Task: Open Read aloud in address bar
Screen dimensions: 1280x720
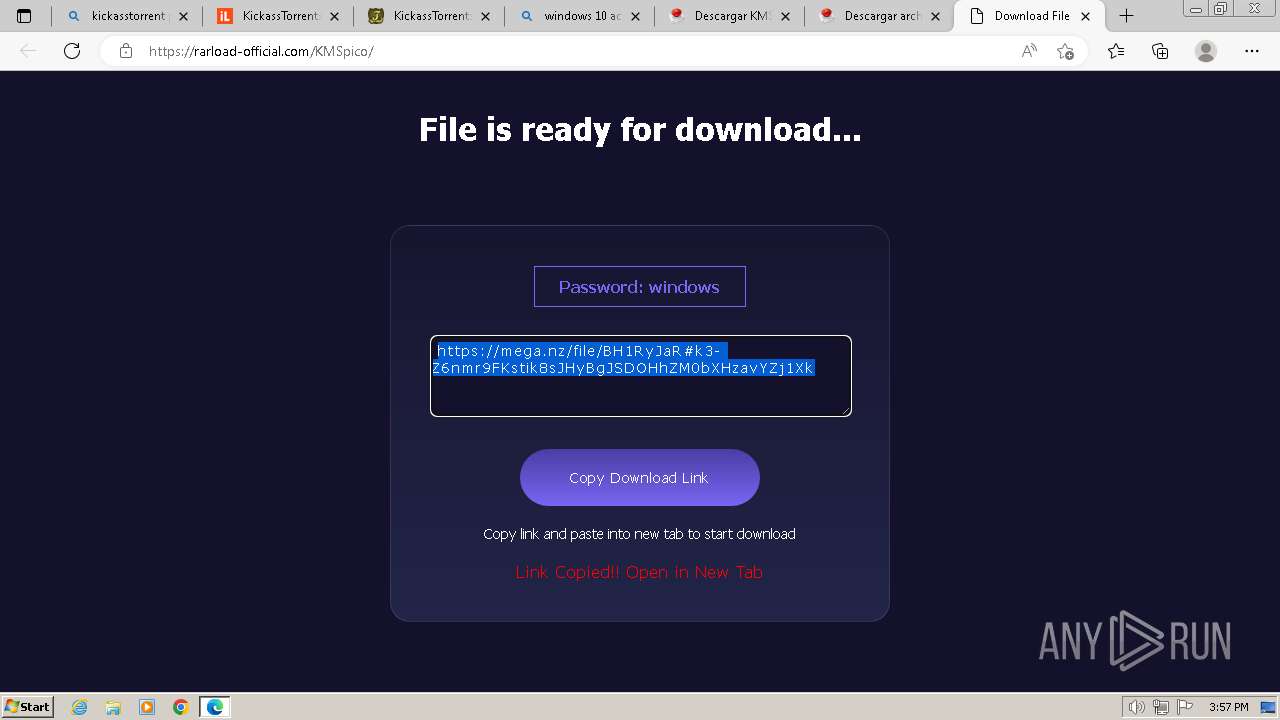Action: click(1029, 51)
